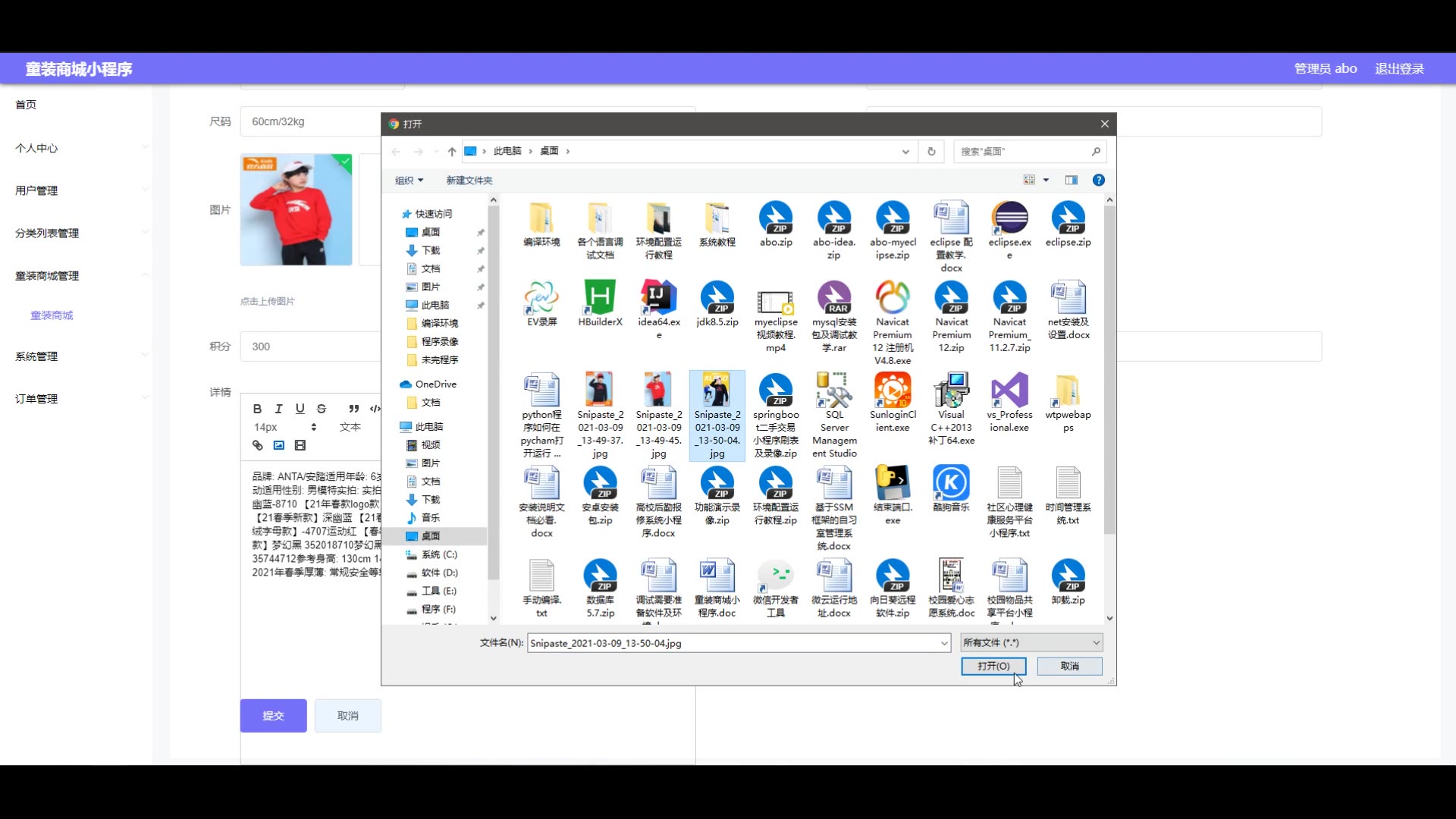Open the 组织 dropdown menu
1456x819 pixels.
pos(409,180)
